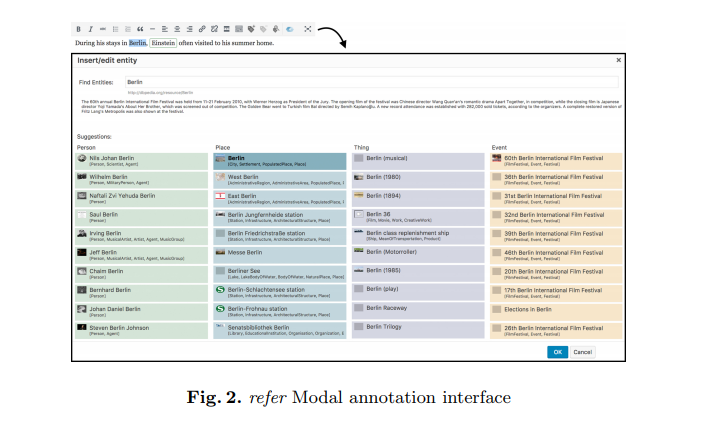Click the blue refer toolbar icon
Viewport: 710px width, 428px height.
289,29
